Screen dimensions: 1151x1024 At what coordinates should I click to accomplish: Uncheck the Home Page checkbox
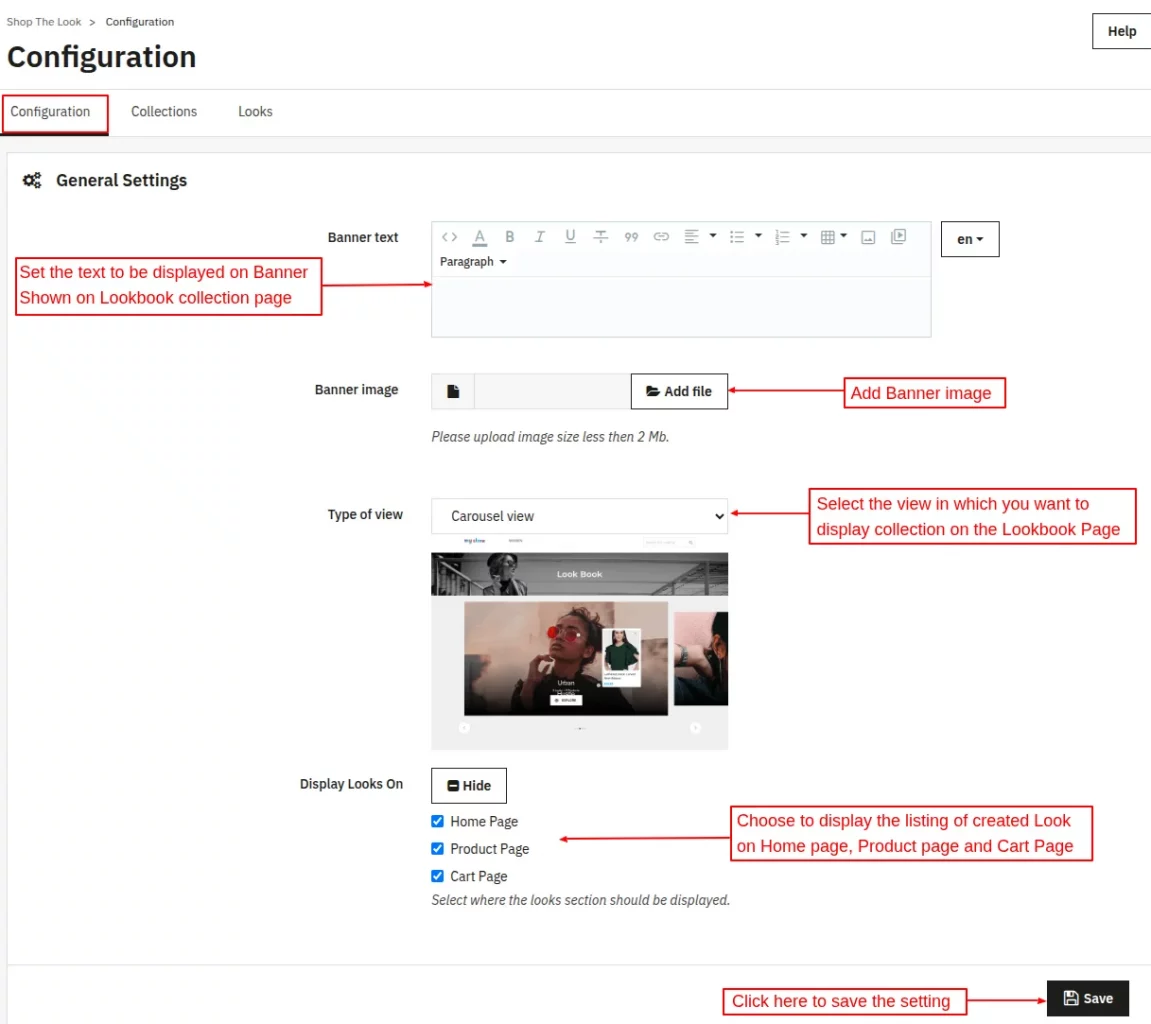pyautogui.click(x=437, y=821)
